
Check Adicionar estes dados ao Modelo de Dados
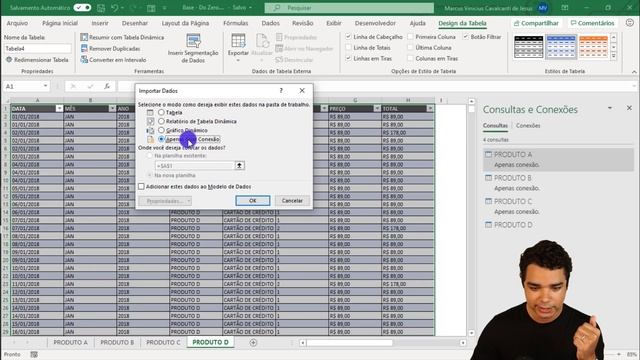(141, 187)
